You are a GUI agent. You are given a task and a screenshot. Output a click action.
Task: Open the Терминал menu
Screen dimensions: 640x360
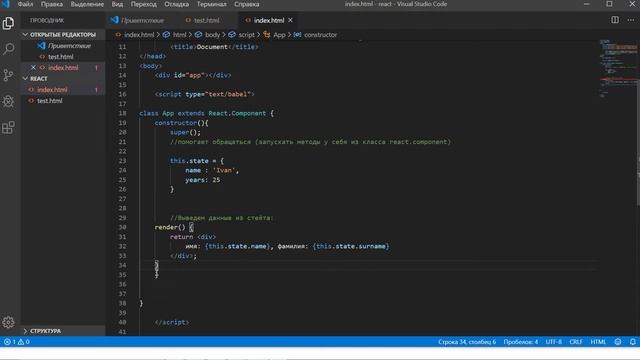tap(211, 4)
